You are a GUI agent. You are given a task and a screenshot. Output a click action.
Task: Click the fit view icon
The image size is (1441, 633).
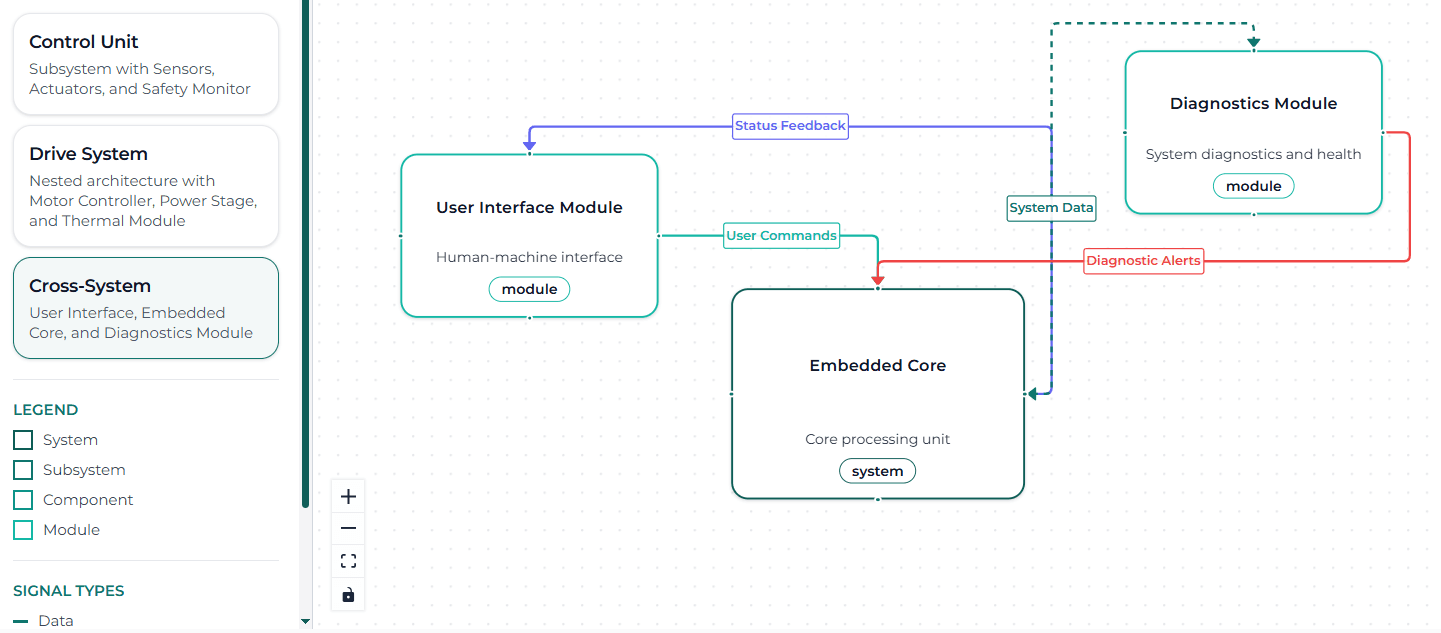[x=348, y=562]
